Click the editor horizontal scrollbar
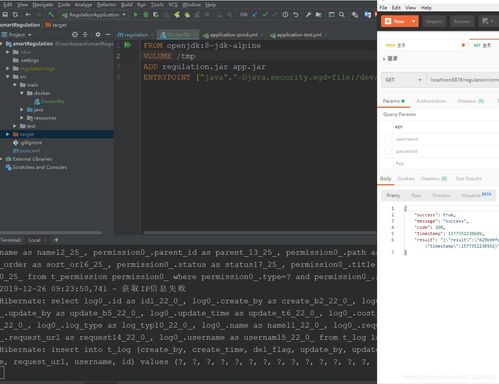This screenshot has height=384, width=499. coord(260,232)
